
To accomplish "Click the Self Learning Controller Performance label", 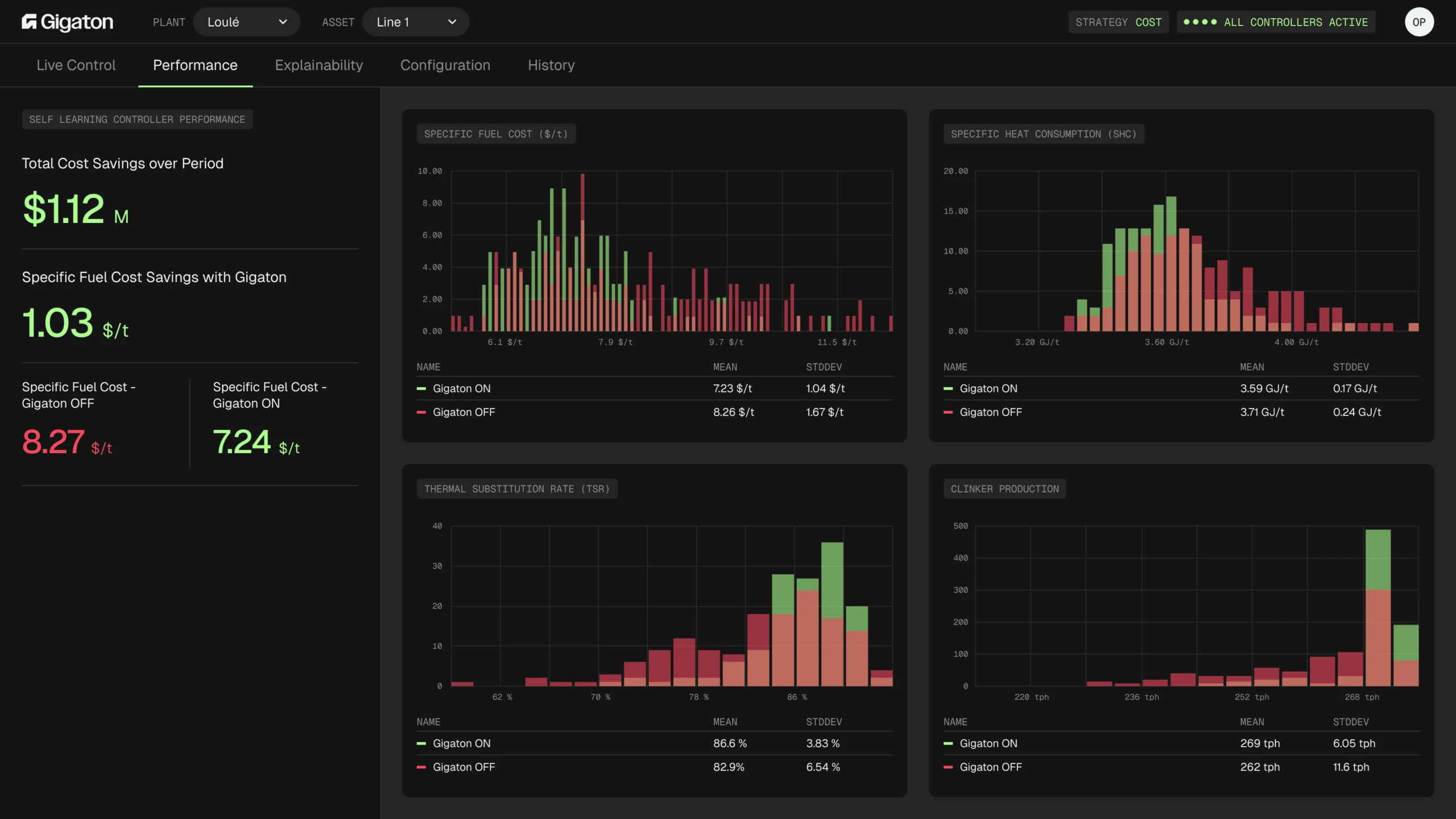I will pos(137,119).
